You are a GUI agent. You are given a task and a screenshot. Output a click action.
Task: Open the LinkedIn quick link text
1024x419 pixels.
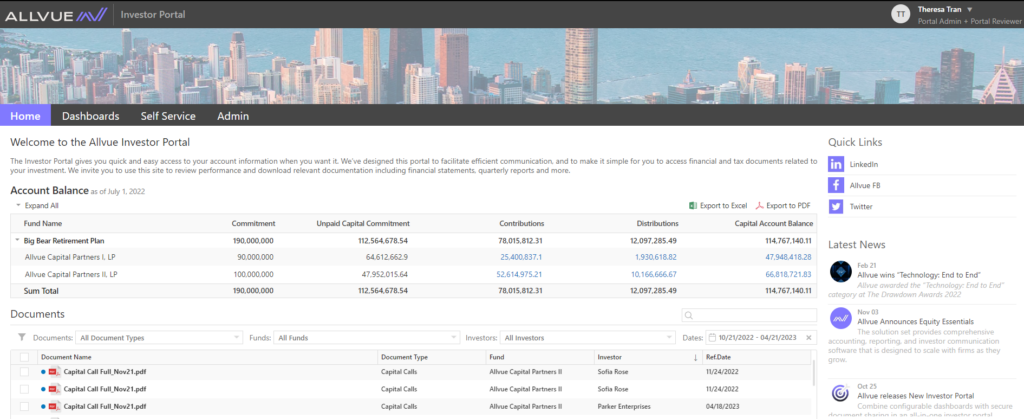864,164
